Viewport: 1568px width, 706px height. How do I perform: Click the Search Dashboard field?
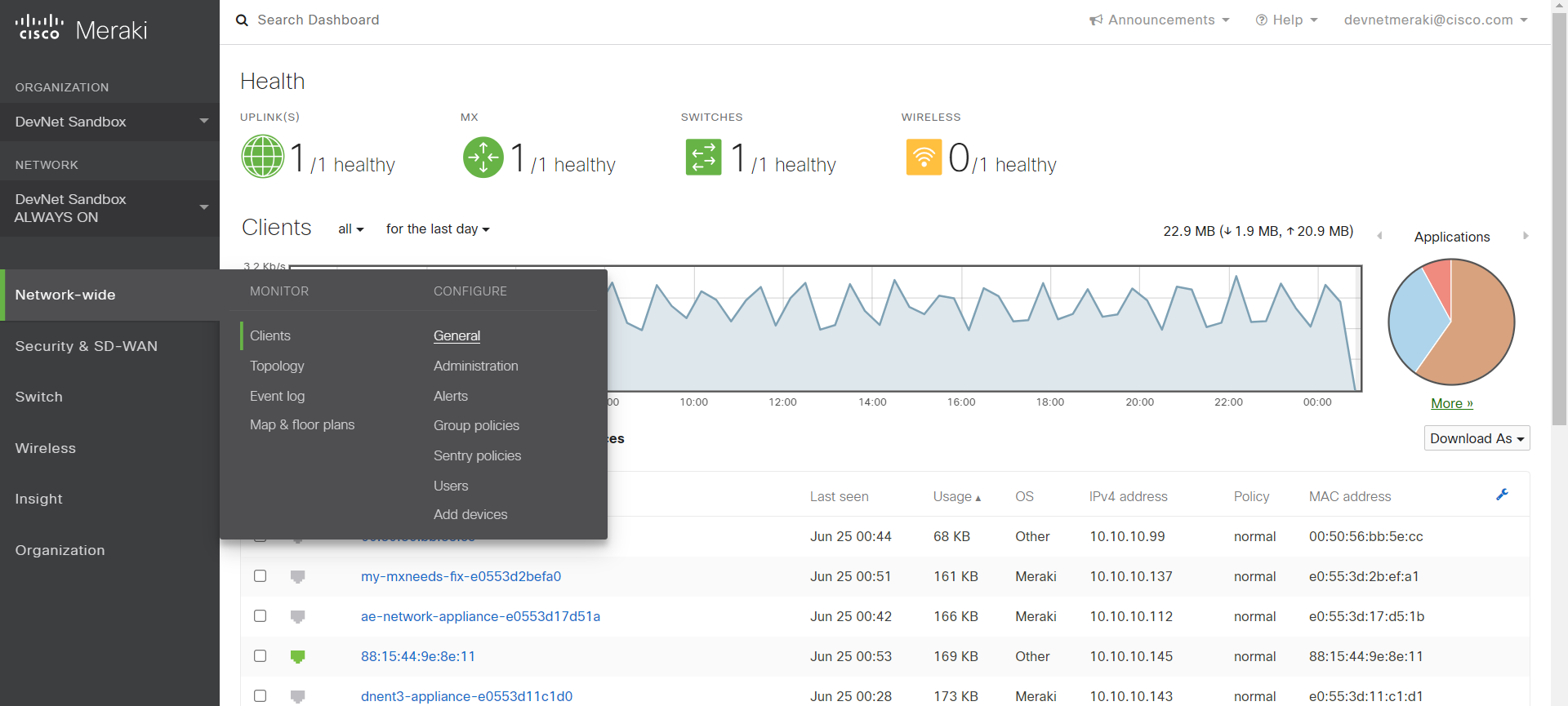click(x=318, y=20)
